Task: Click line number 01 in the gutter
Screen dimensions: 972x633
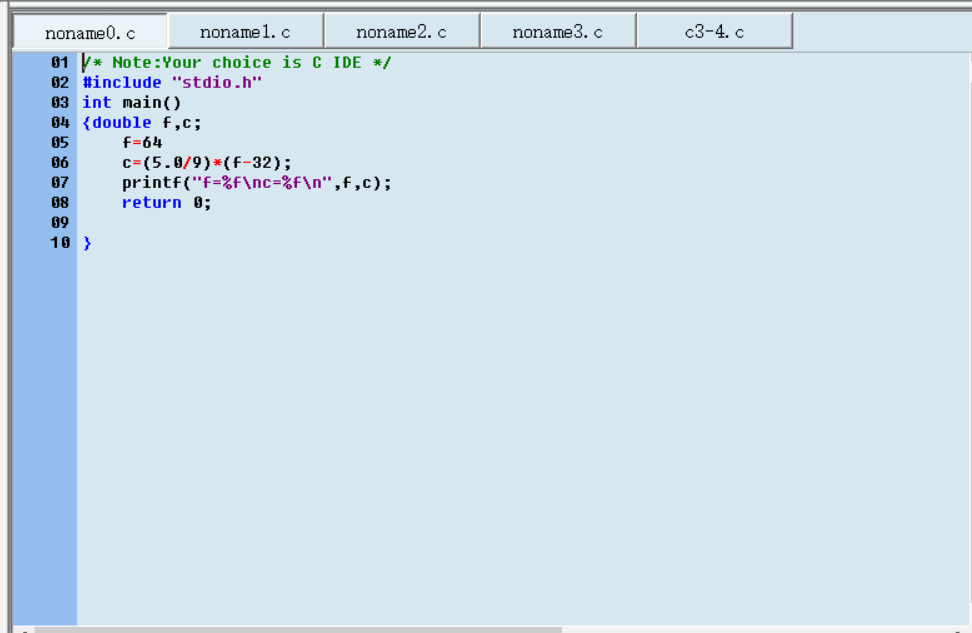Action: pyautogui.click(x=60, y=63)
